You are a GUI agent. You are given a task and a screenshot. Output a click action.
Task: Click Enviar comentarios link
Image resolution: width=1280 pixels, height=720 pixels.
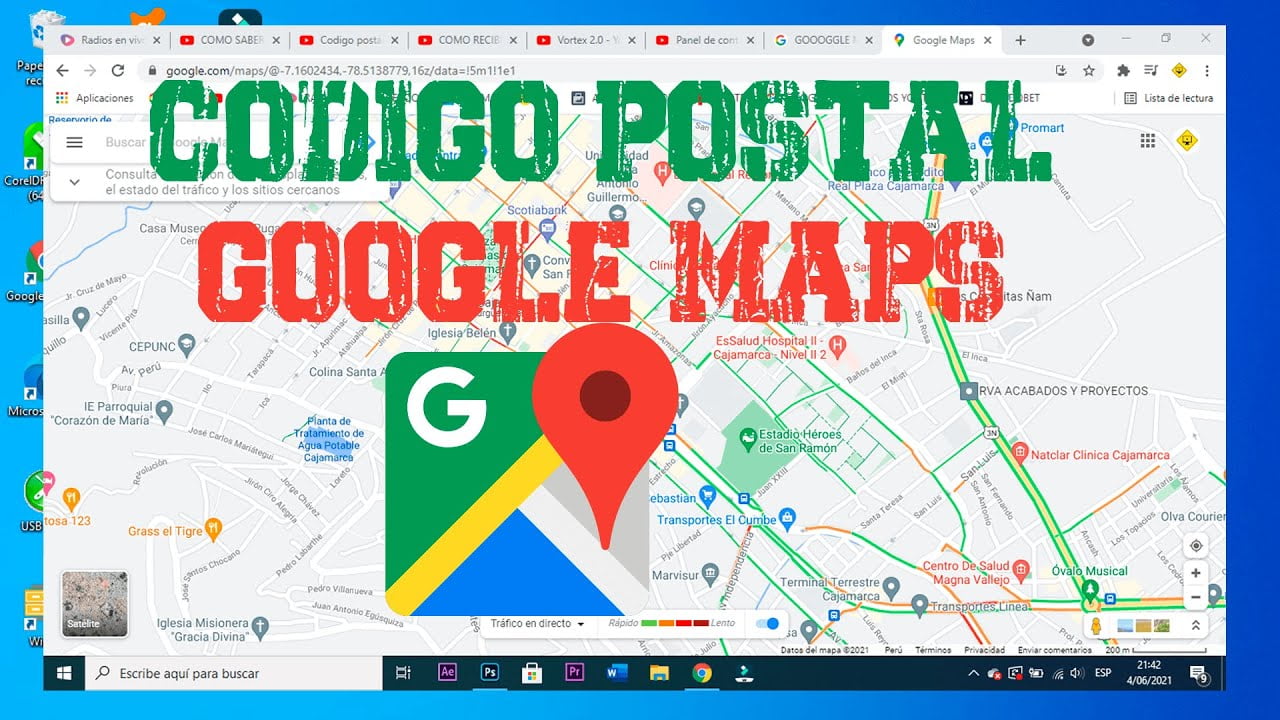(x=1055, y=650)
